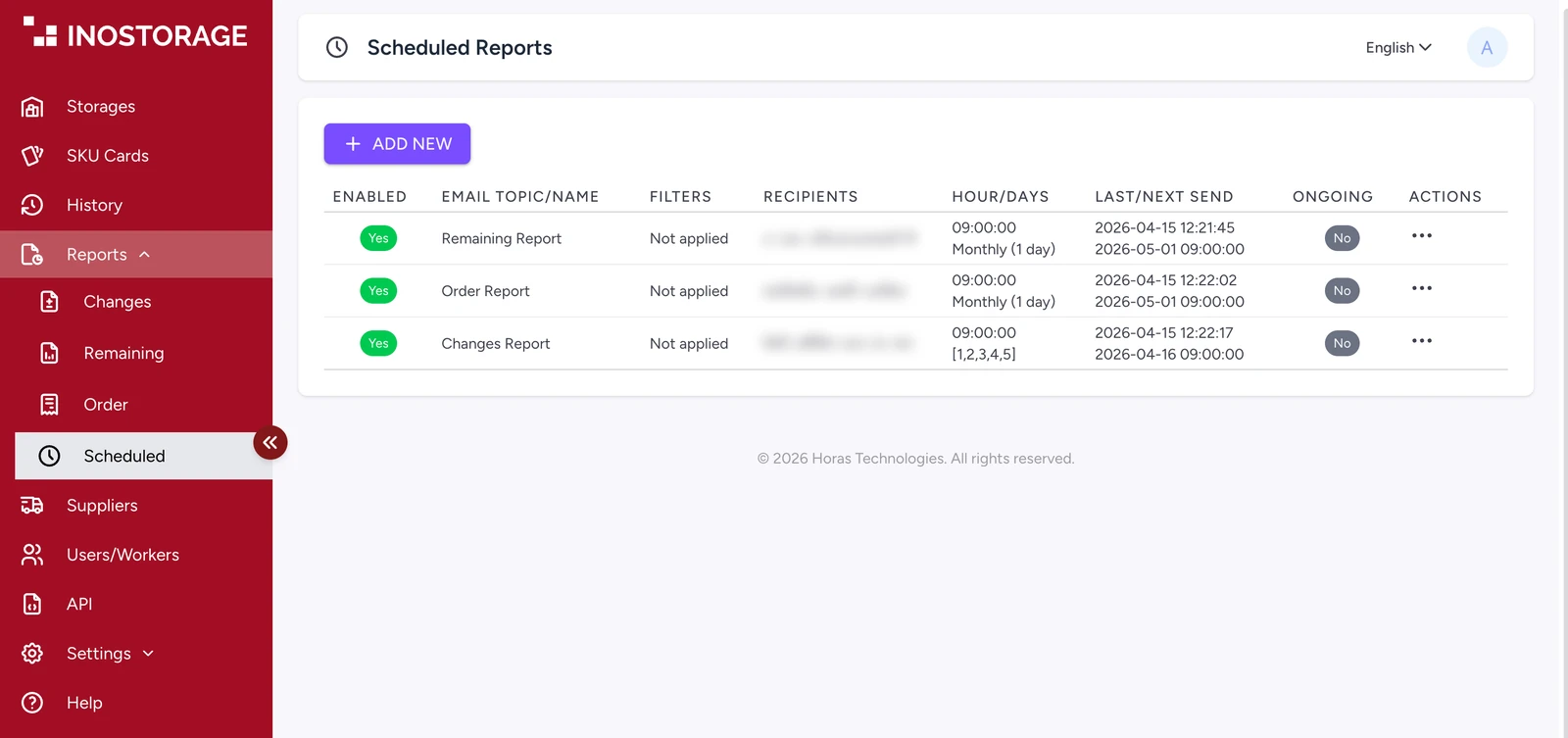The height and width of the screenshot is (738, 1568).
Task: Click the Order Report name cell
Action: pyautogui.click(x=485, y=291)
